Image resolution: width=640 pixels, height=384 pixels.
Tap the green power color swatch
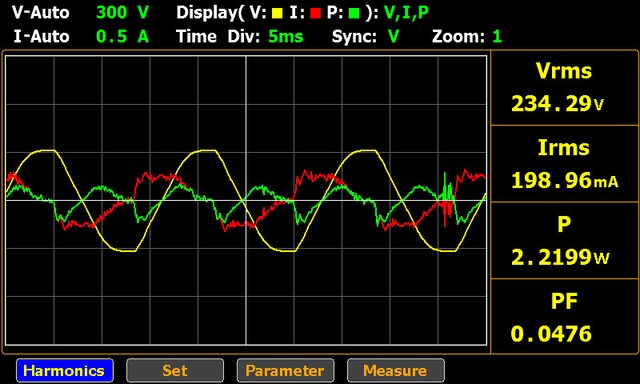[354, 13]
